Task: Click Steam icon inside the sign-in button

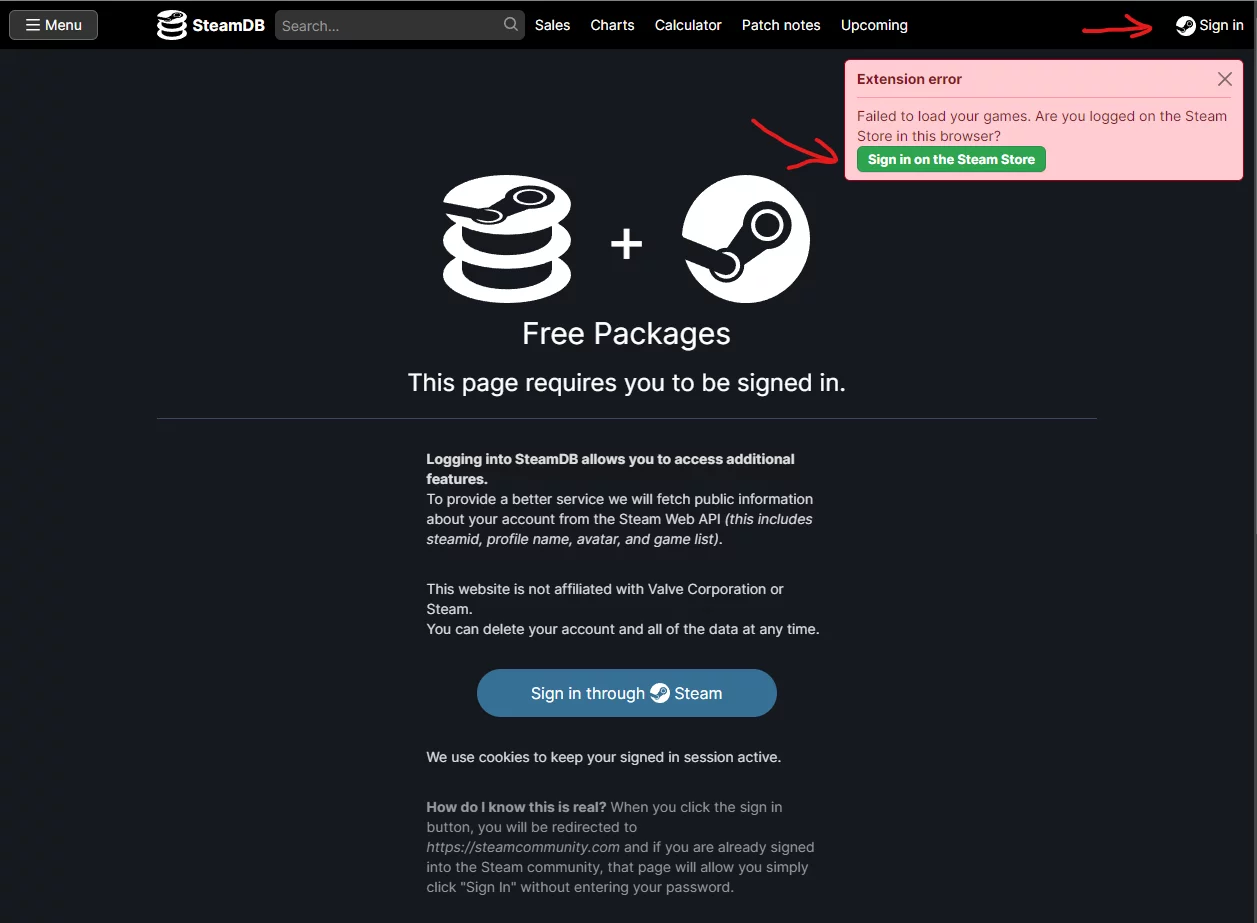Action: pyautogui.click(x=660, y=693)
